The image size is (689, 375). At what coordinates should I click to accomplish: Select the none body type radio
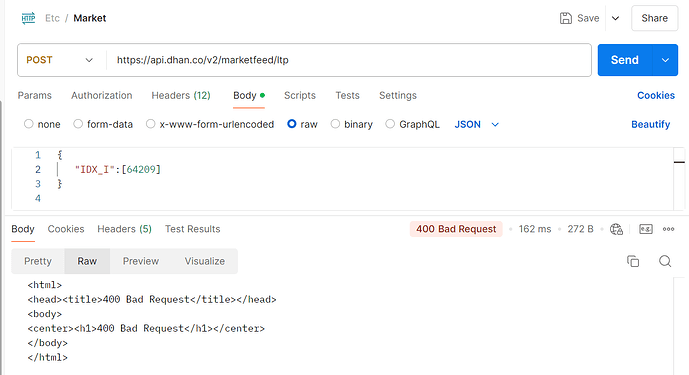tap(29, 124)
